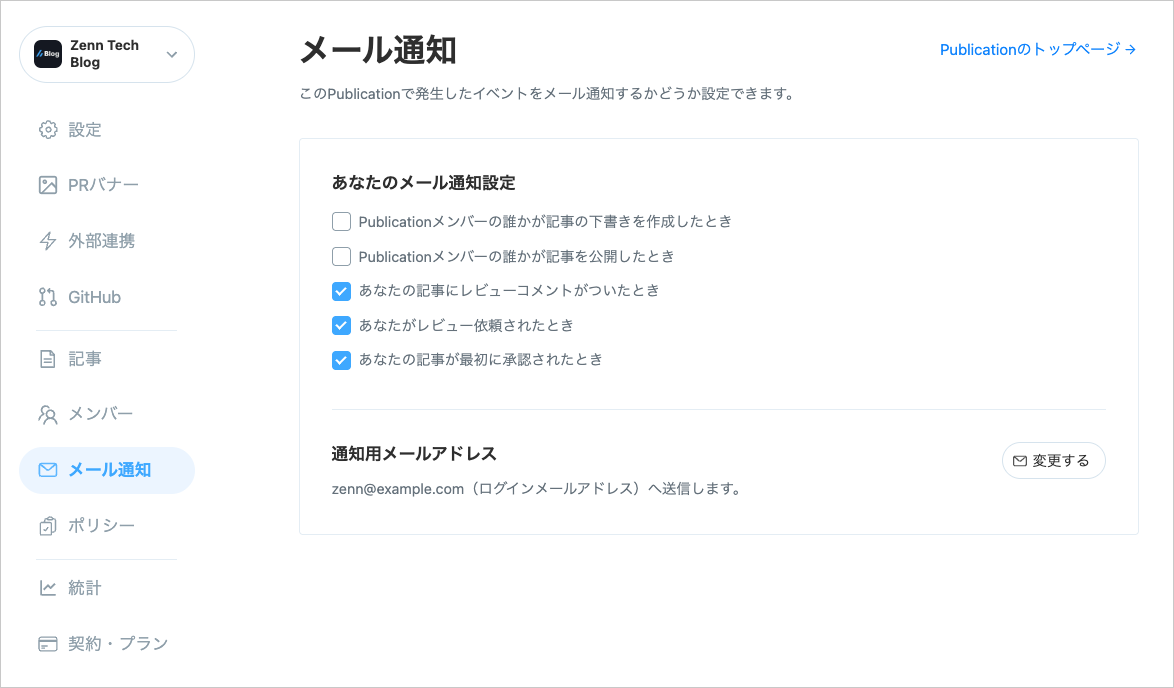Uncheck the review comment notification checkbox
The height and width of the screenshot is (688, 1174).
click(x=341, y=291)
